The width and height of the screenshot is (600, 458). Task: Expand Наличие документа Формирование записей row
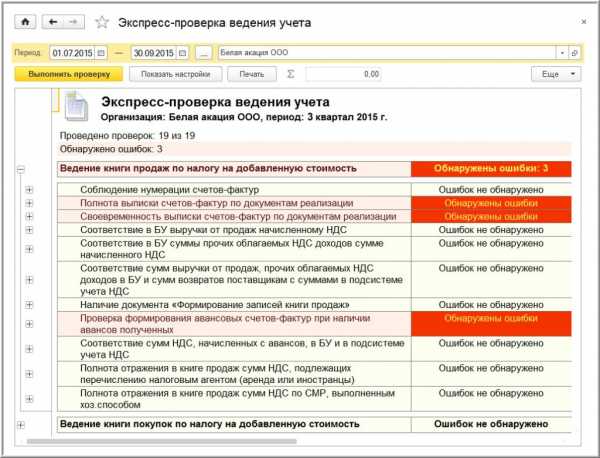coord(29,304)
